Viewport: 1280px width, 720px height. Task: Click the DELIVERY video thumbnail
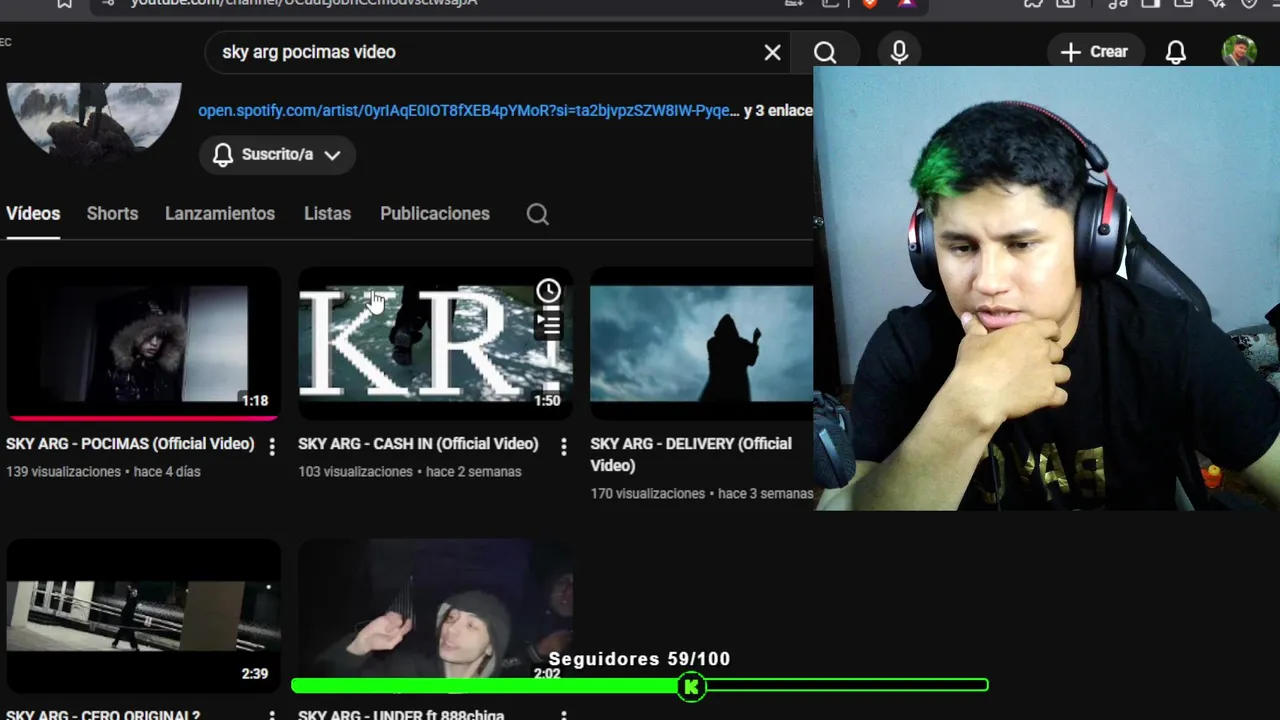click(701, 343)
